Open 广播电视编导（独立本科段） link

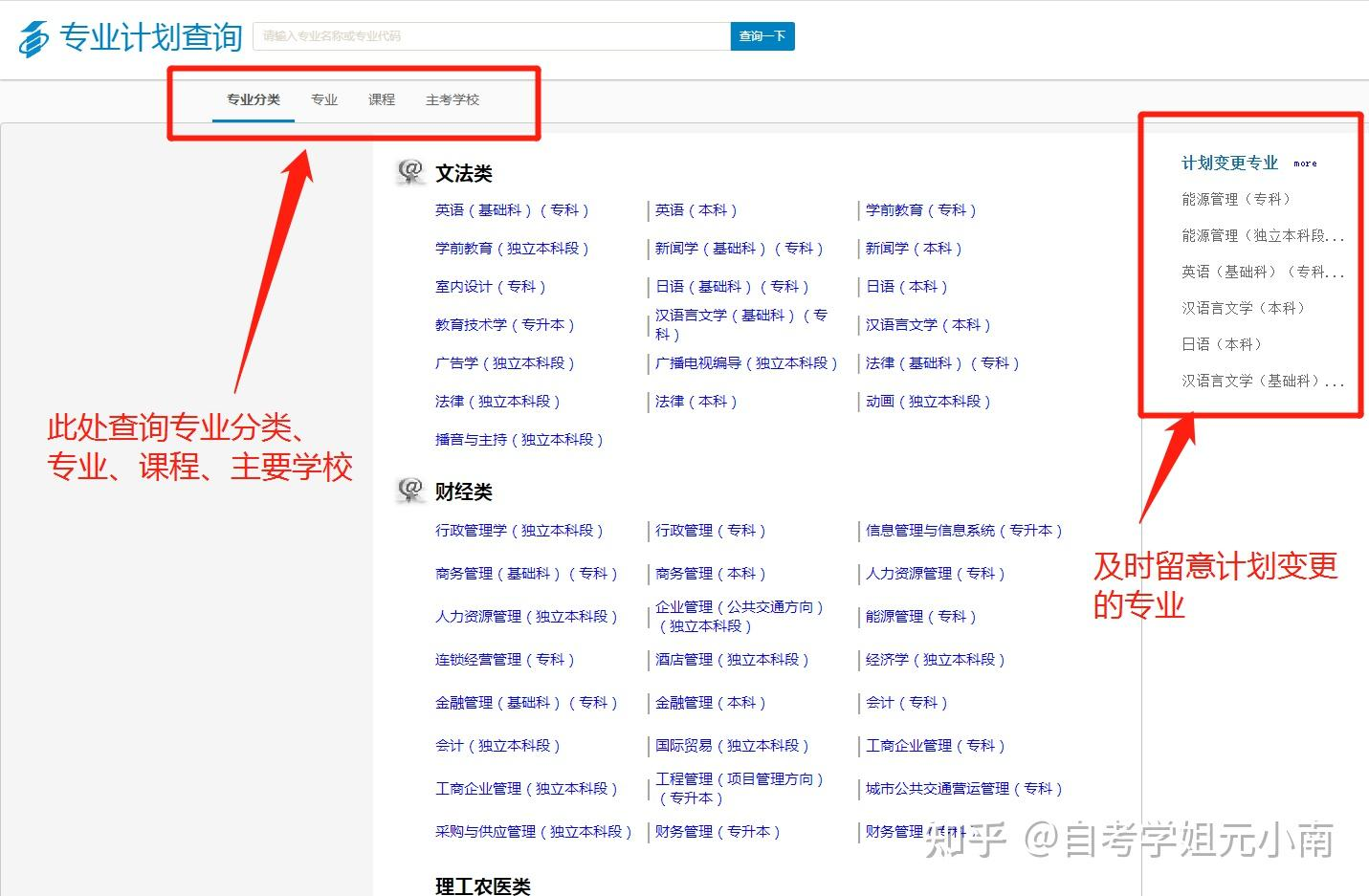tap(746, 363)
